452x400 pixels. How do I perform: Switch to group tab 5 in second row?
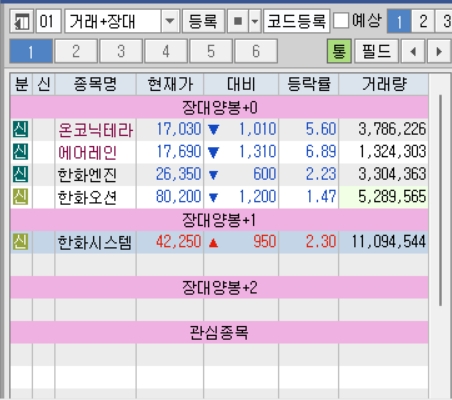click(211, 51)
